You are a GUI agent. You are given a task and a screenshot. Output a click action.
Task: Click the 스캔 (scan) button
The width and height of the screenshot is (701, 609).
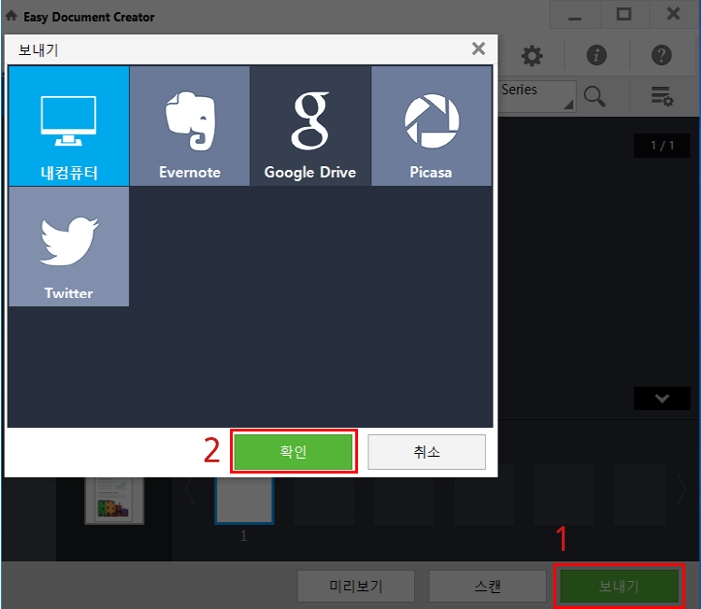click(x=487, y=586)
